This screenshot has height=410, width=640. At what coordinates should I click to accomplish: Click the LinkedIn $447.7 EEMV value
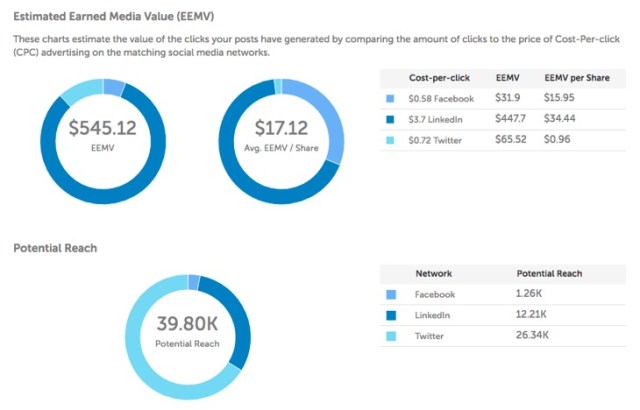[x=511, y=119]
